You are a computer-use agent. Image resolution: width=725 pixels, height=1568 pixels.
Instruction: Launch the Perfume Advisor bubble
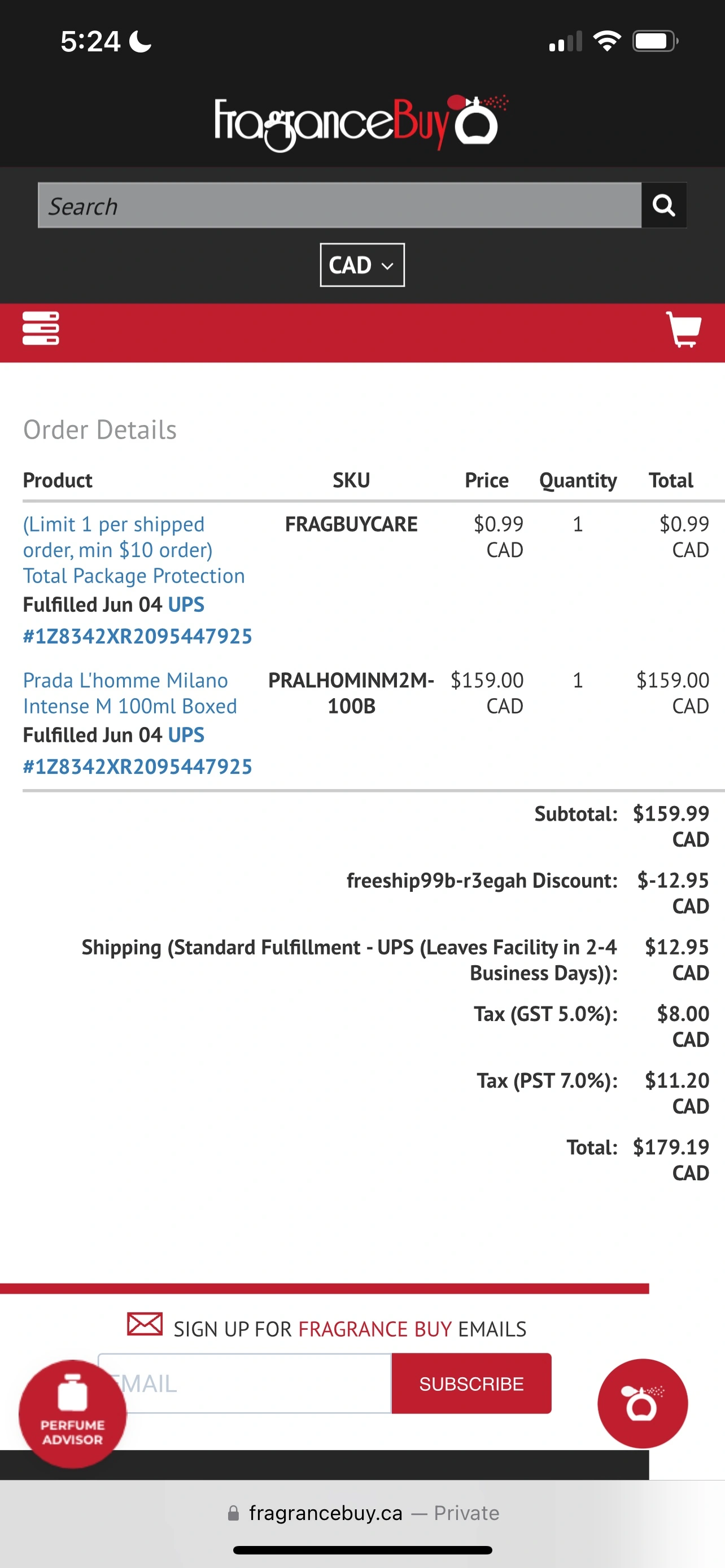[x=72, y=1414]
